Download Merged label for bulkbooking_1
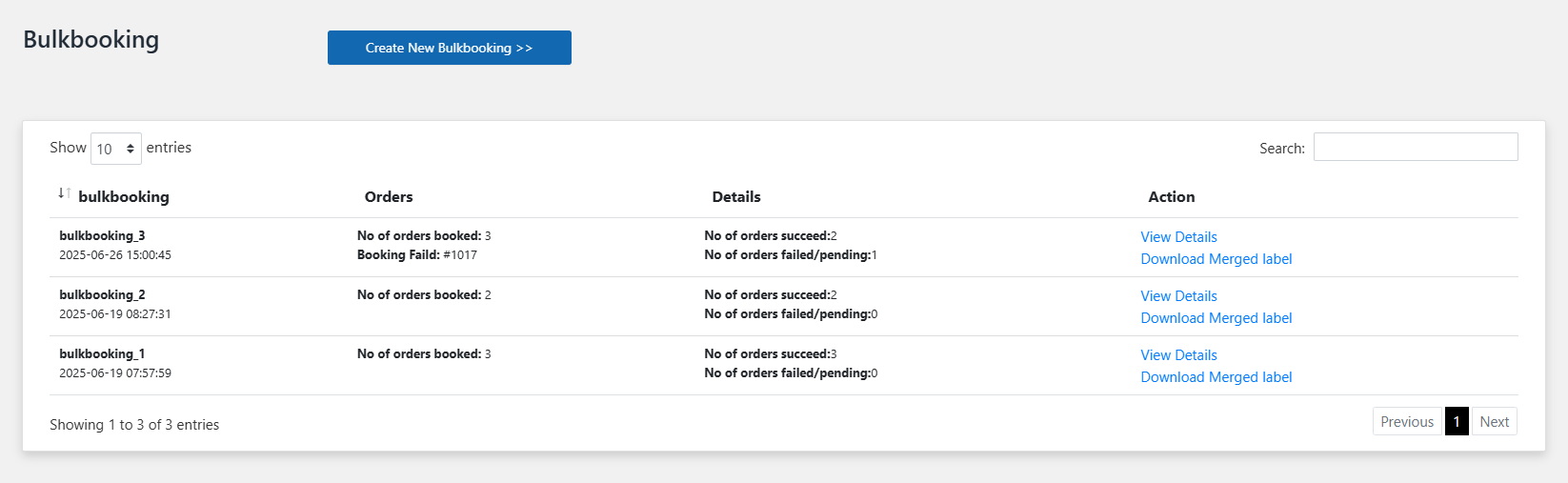Screen dimensions: 1568x483 (x=1216, y=377)
